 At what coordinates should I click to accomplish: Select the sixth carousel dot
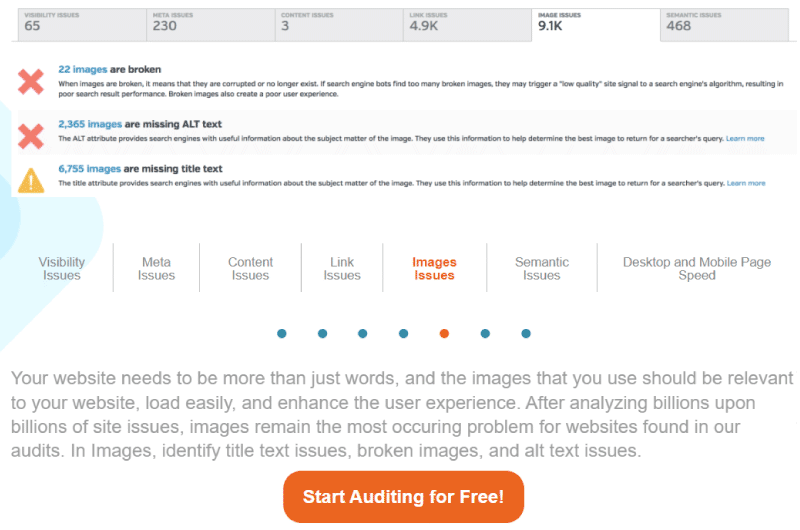pyautogui.click(x=485, y=334)
